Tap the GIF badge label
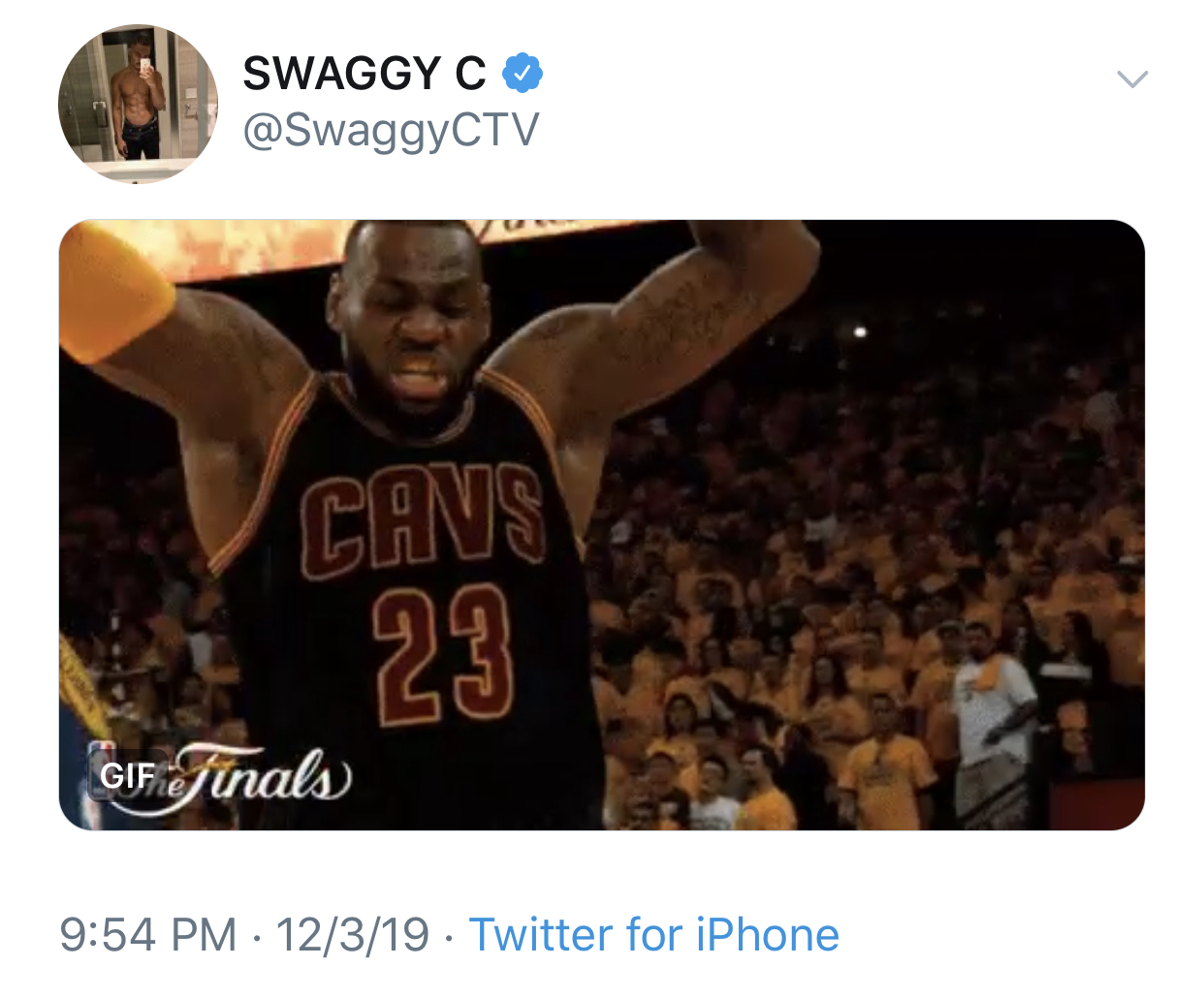This screenshot has width=1204, height=998. pos(127,776)
